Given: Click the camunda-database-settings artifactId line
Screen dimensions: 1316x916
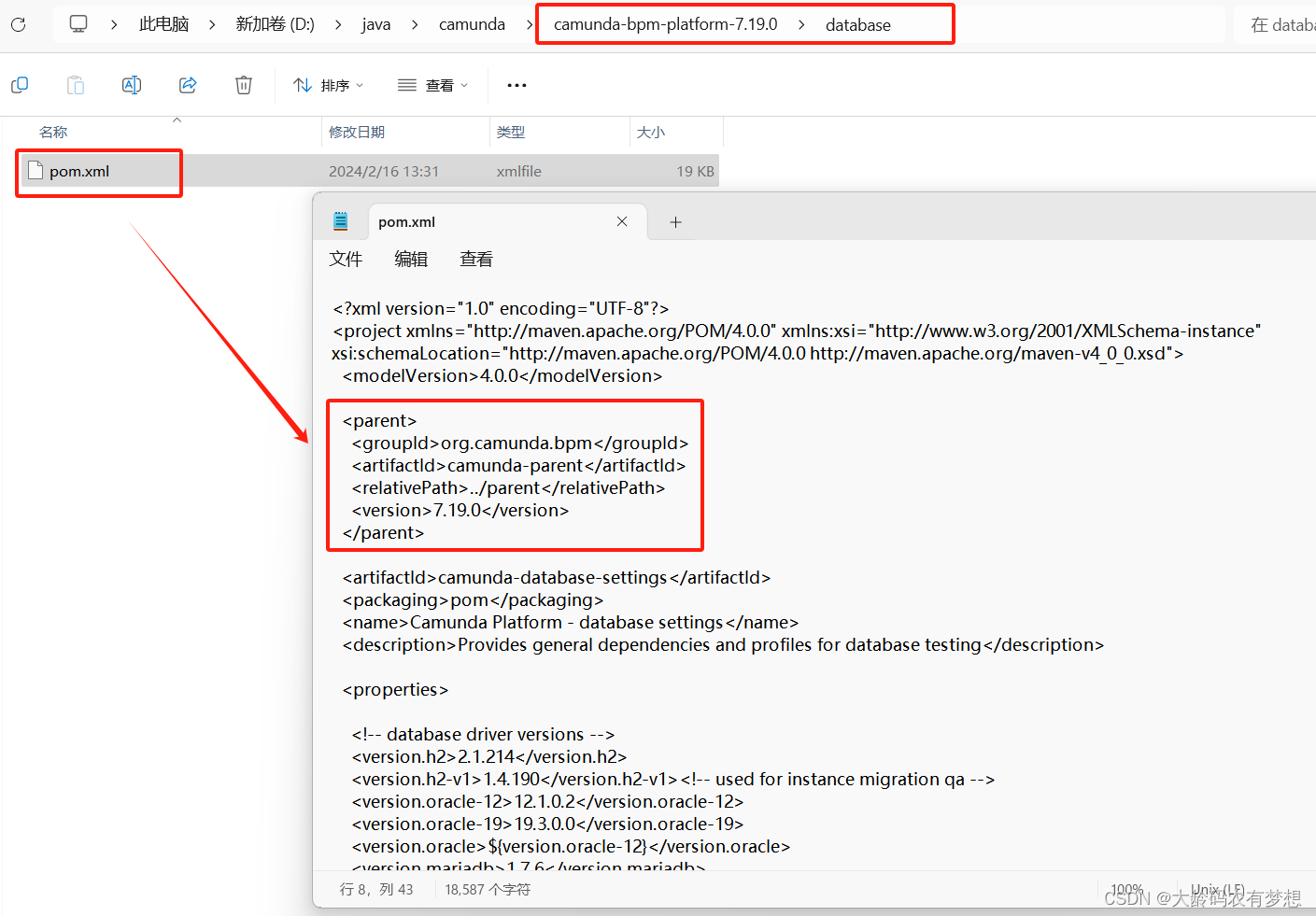Looking at the screenshot, I should pos(557,577).
